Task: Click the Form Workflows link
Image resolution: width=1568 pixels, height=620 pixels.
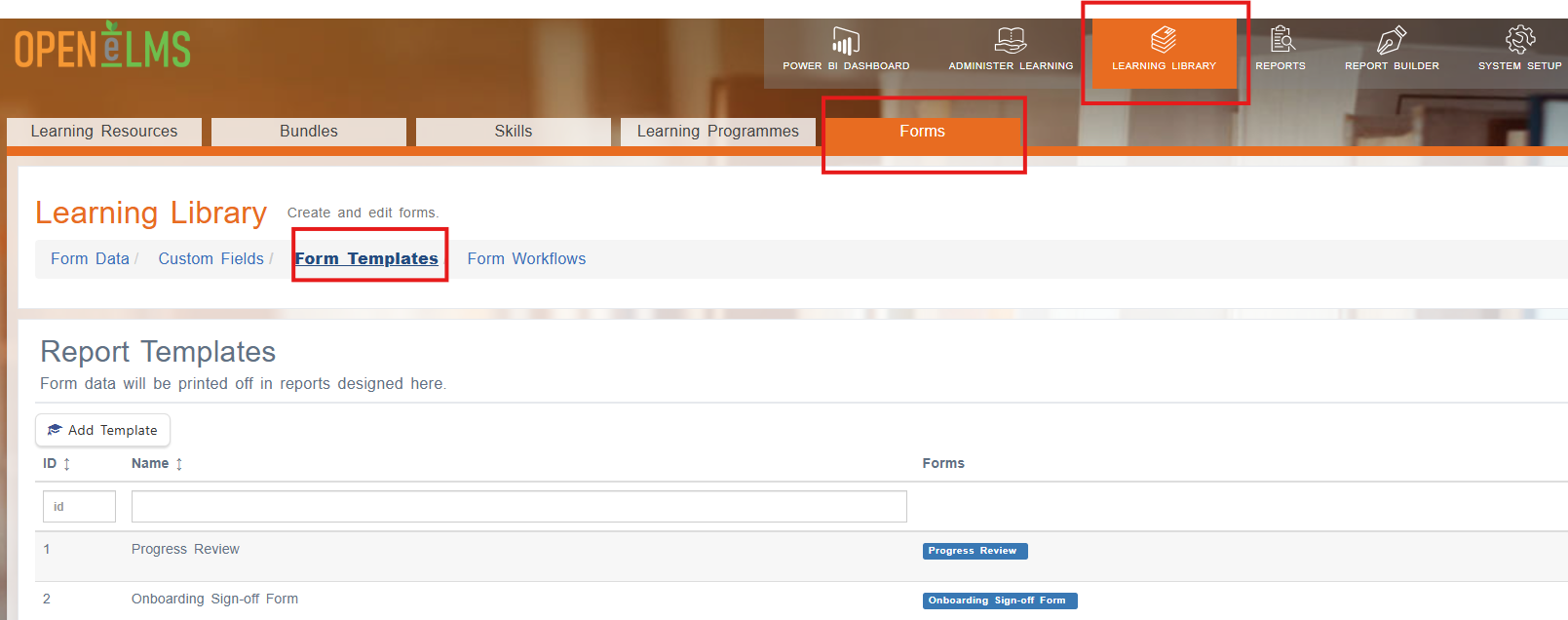Action: pyautogui.click(x=526, y=258)
